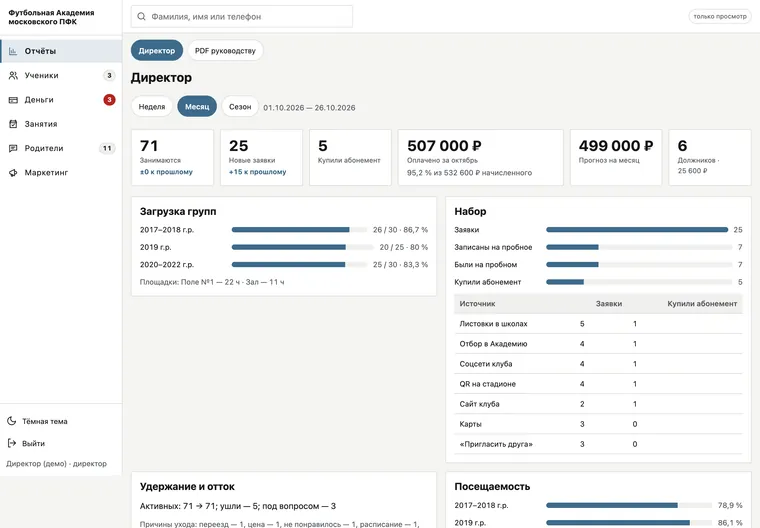Viewport: 760px width, 528px height.
Task: Click the только просмотр badge
Action: (x=720, y=16)
